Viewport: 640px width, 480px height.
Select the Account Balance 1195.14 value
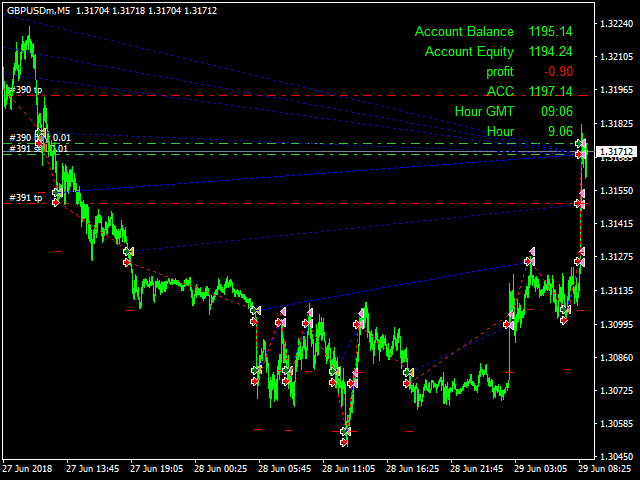pos(550,31)
